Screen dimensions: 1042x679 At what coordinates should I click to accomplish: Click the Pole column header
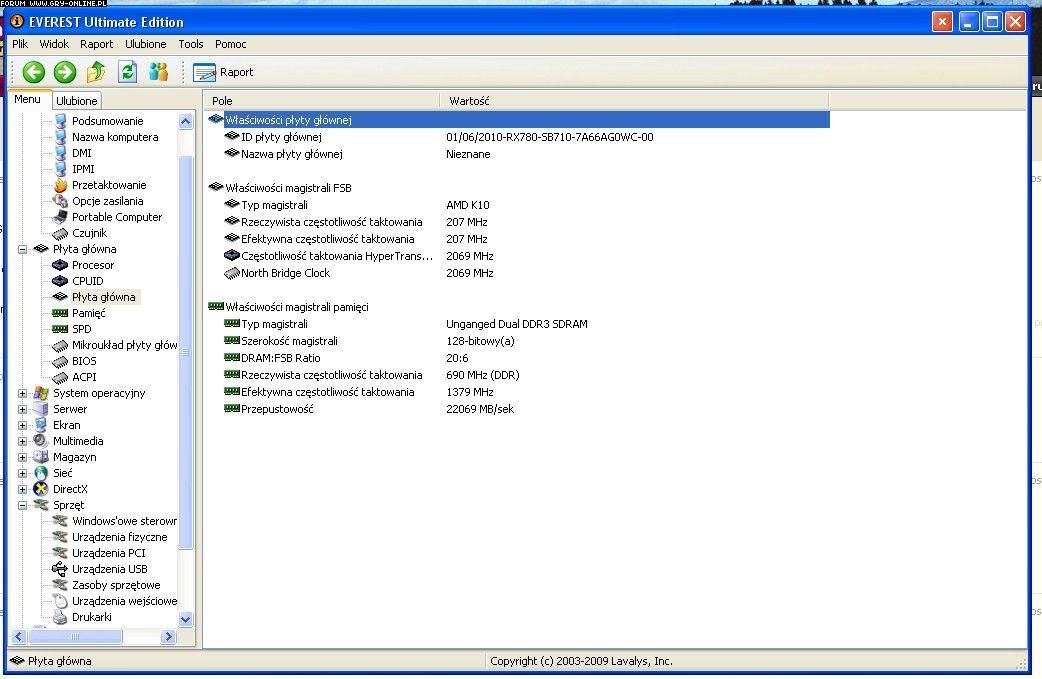click(322, 101)
